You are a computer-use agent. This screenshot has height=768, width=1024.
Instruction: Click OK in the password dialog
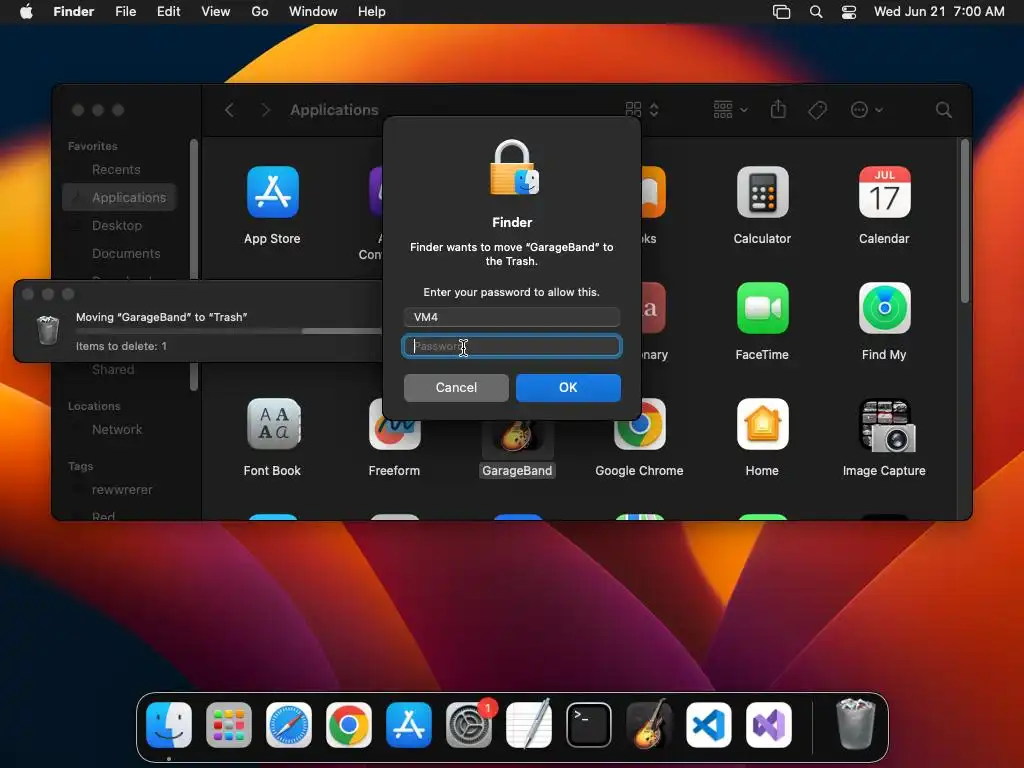(x=568, y=387)
